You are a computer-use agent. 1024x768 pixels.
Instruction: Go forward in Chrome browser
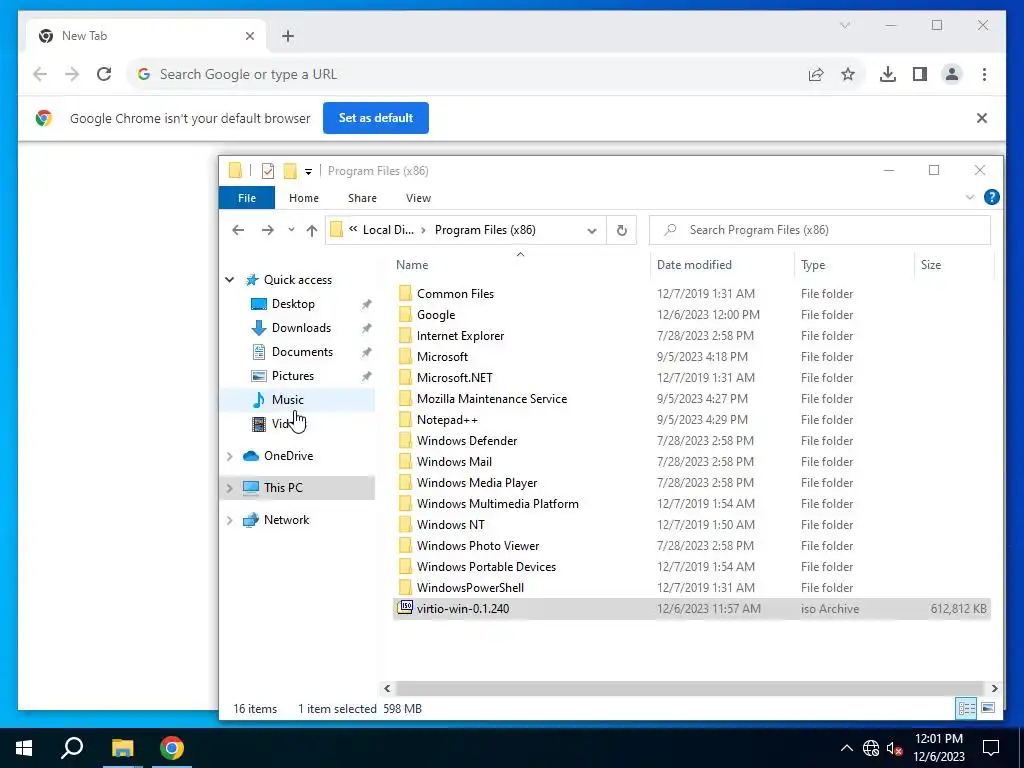point(72,74)
